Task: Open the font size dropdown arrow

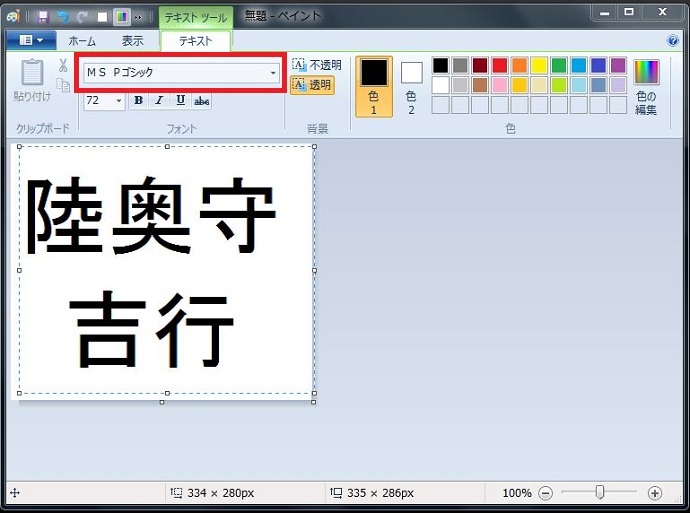Action: pyautogui.click(x=118, y=101)
